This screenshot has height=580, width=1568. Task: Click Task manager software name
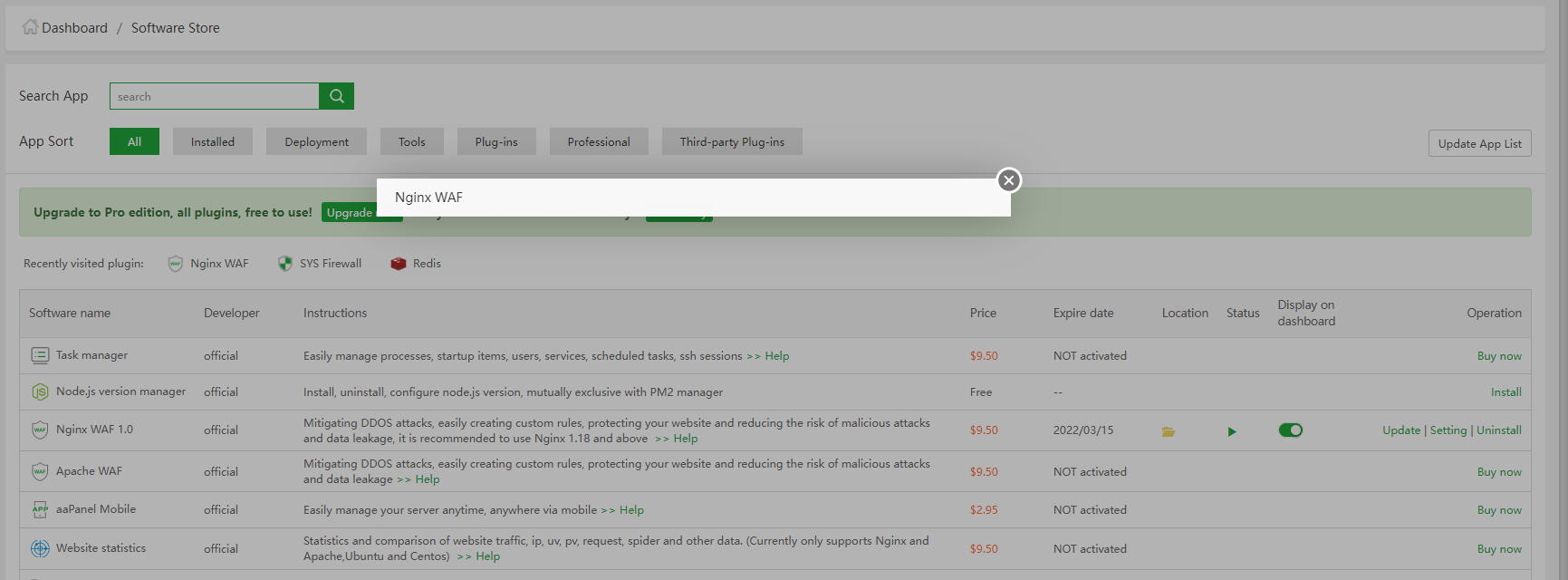pos(91,355)
